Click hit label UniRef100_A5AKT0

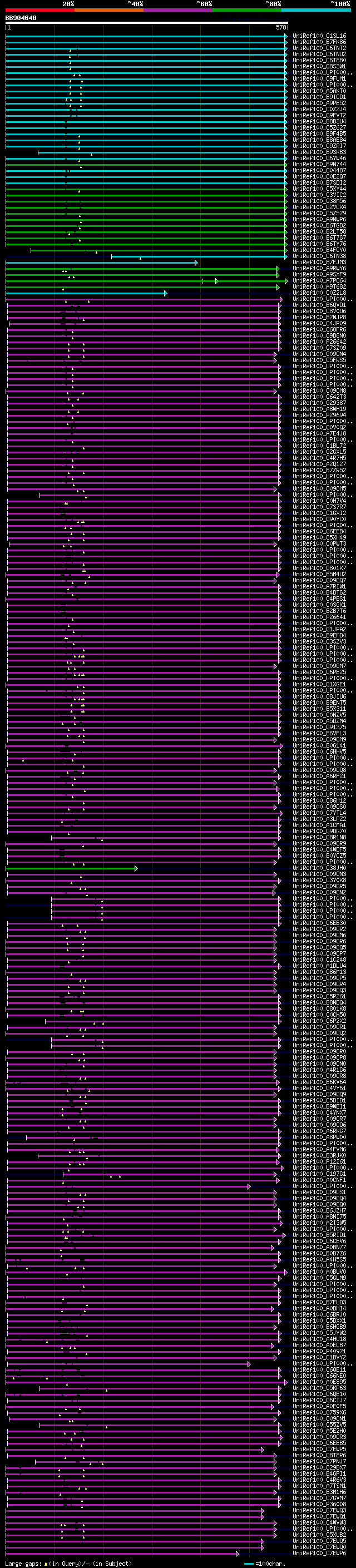tap(319, 91)
